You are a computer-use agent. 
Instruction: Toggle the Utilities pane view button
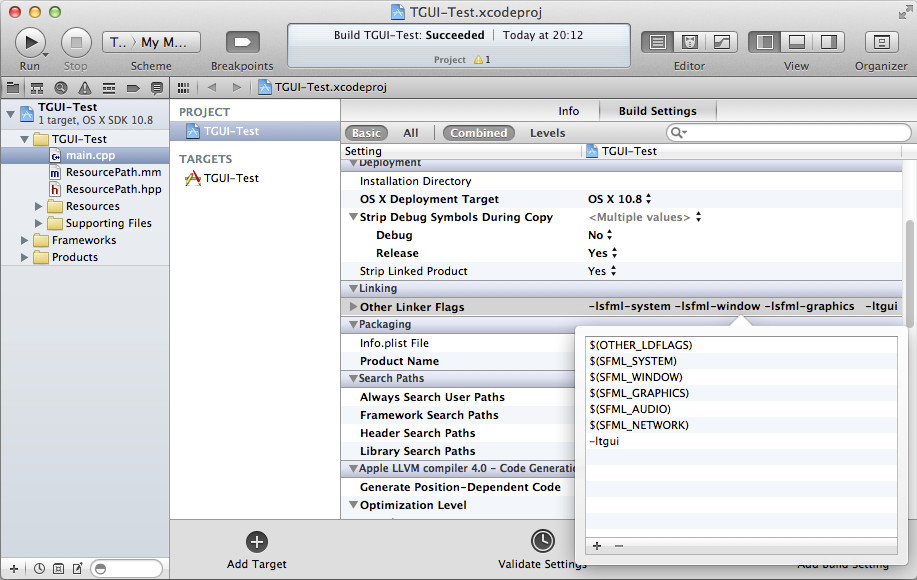pos(828,42)
